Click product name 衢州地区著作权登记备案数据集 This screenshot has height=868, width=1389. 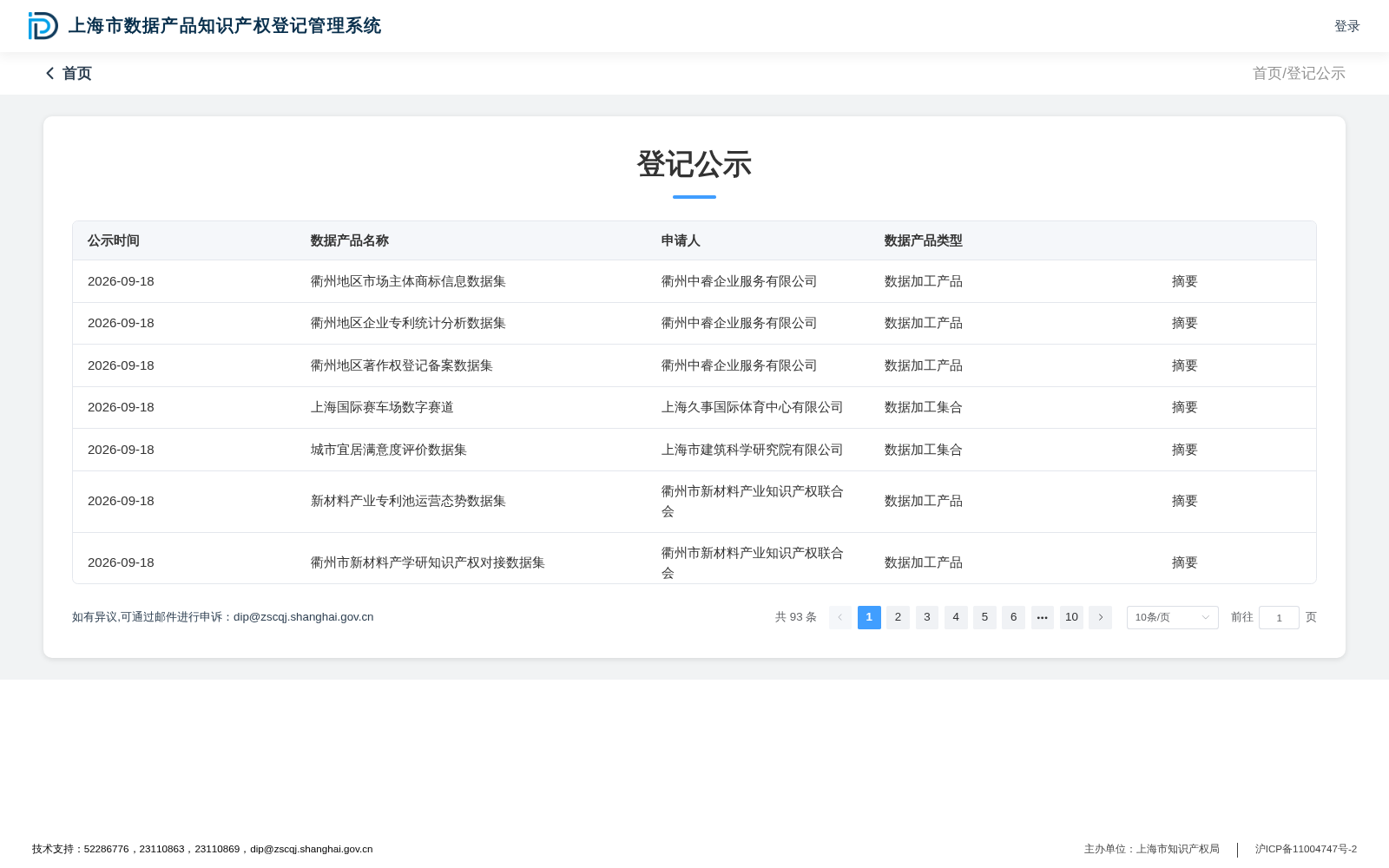402,365
